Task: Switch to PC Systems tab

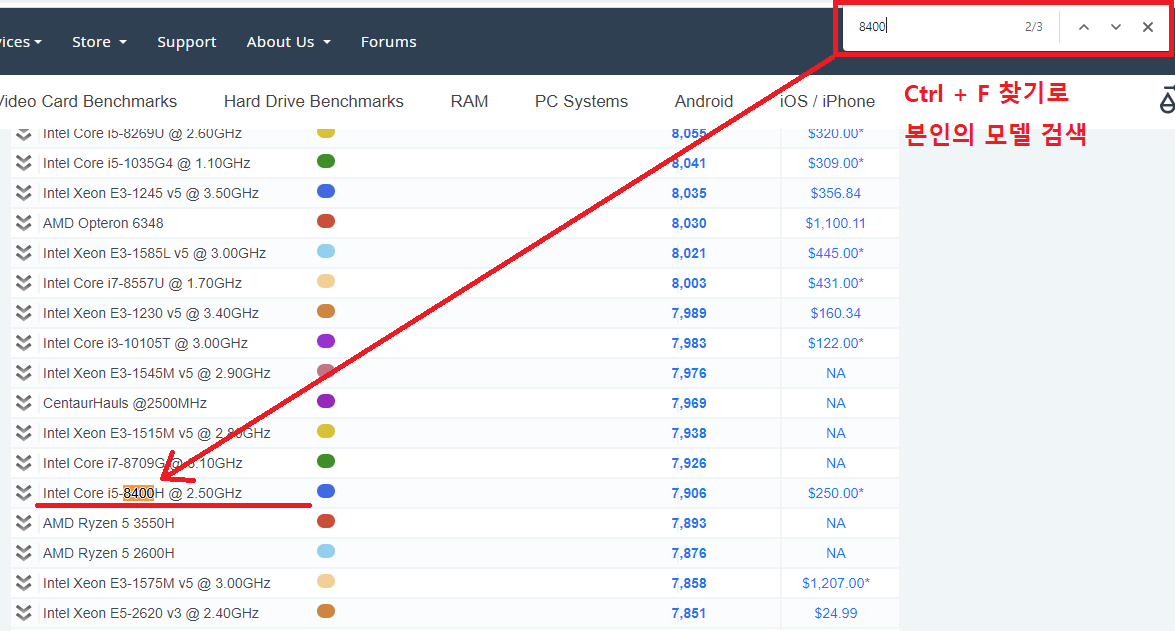Action: (x=582, y=101)
